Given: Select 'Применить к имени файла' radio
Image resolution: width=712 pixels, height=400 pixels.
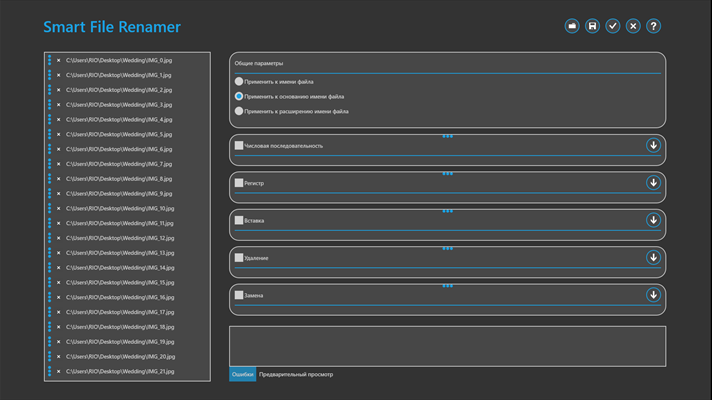Looking at the screenshot, I should pos(239,82).
